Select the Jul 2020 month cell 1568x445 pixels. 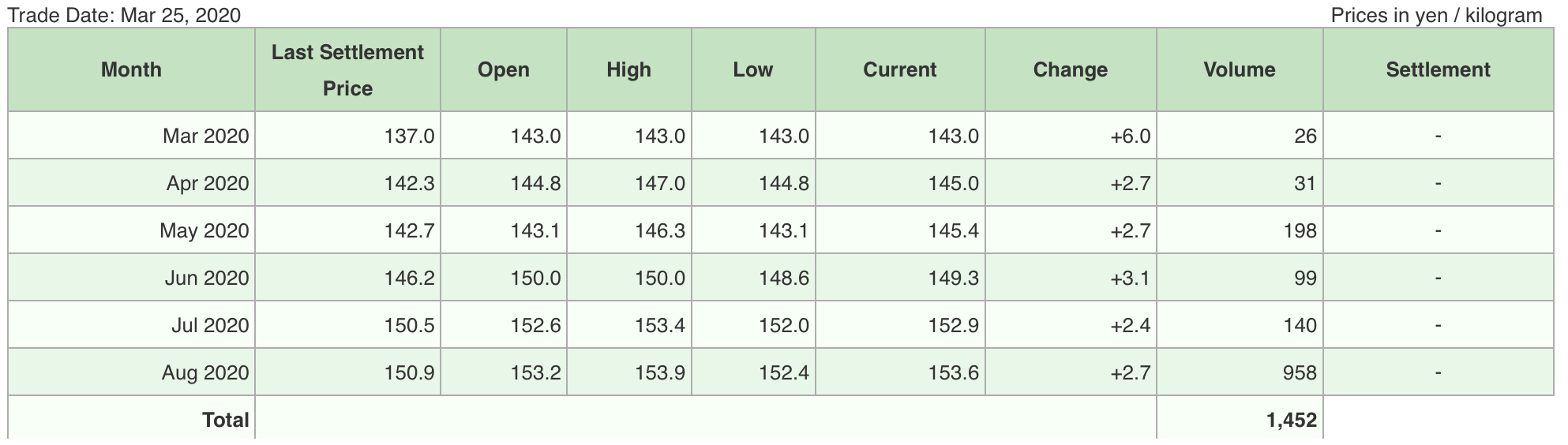(131, 325)
